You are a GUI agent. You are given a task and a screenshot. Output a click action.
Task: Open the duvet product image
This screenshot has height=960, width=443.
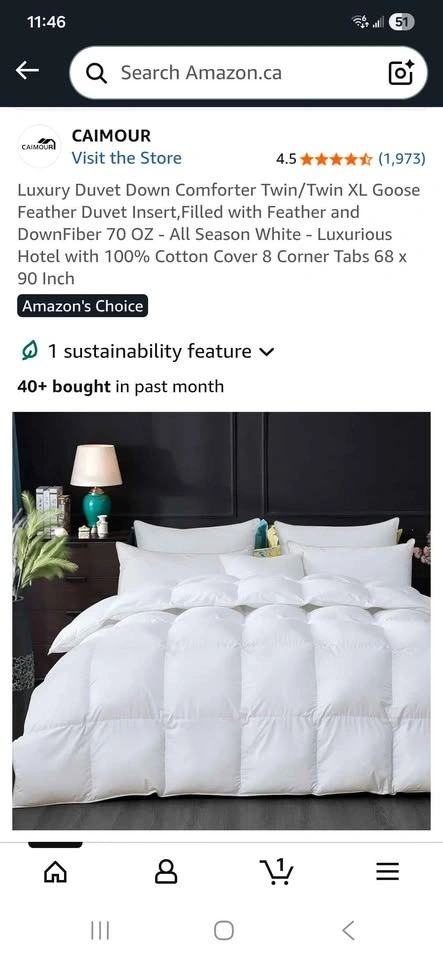(222, 621)
